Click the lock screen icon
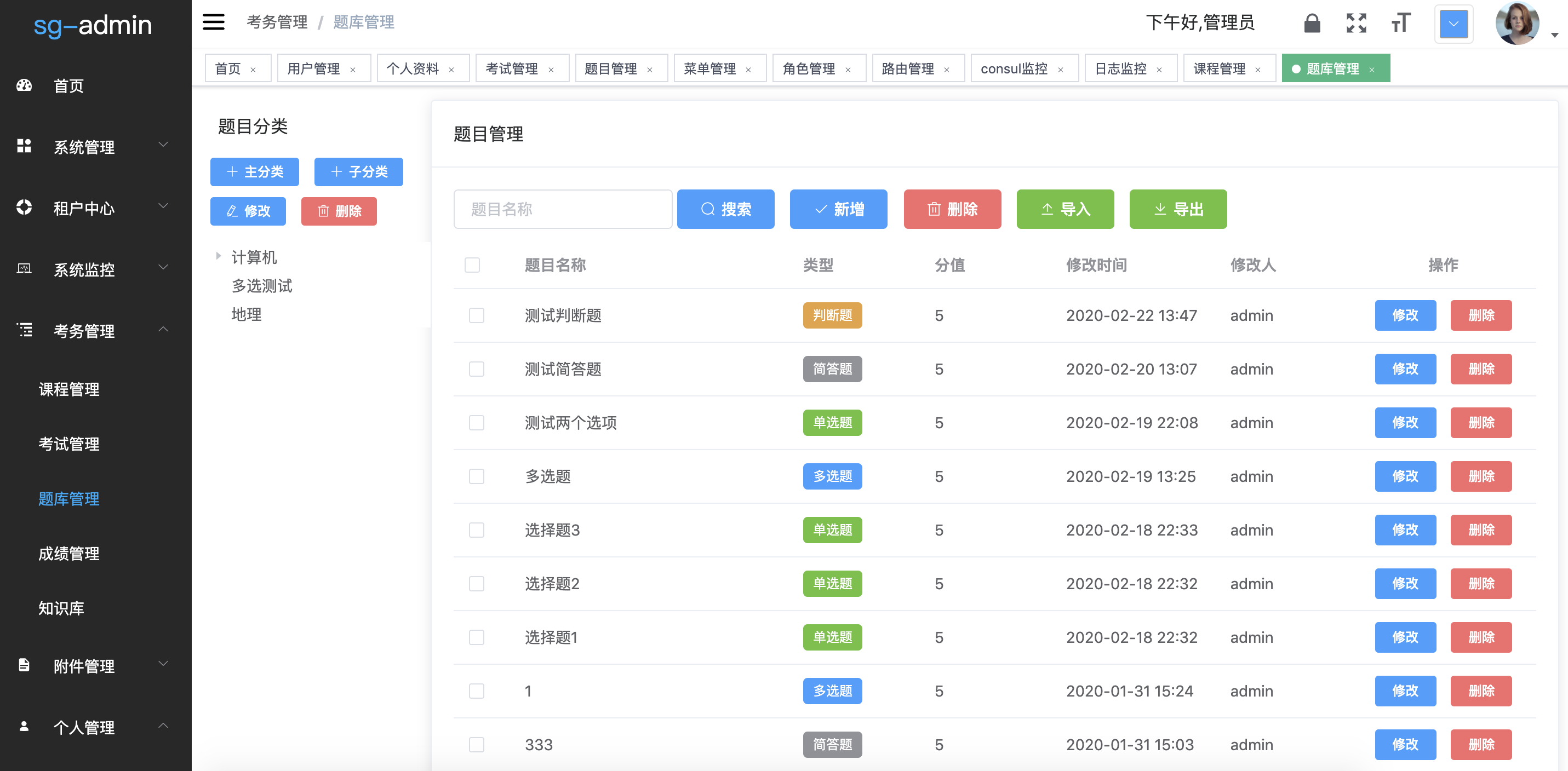 point(1312,24)
